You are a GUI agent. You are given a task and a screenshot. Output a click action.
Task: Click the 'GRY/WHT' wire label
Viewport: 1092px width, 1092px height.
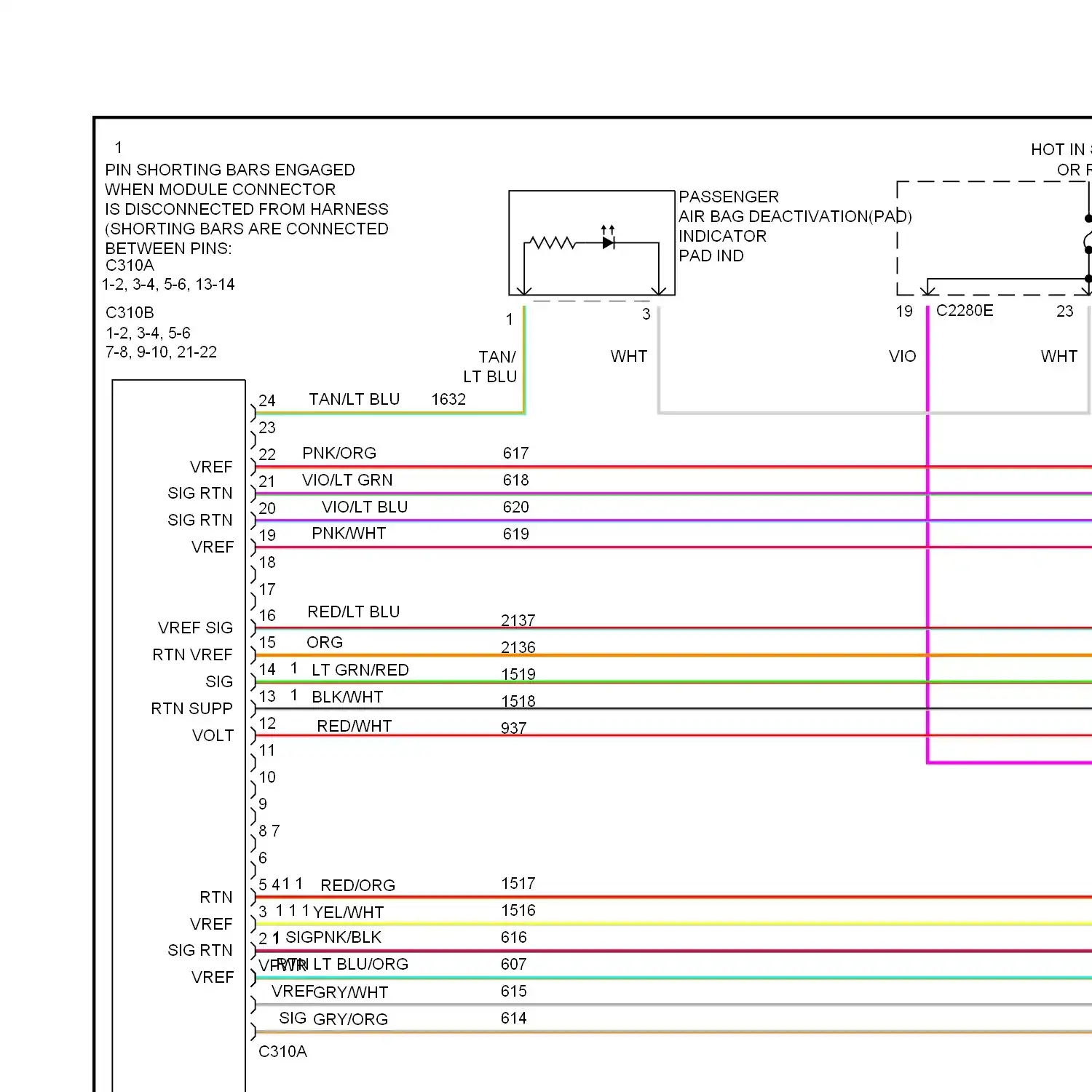click(x=351, y=993)
